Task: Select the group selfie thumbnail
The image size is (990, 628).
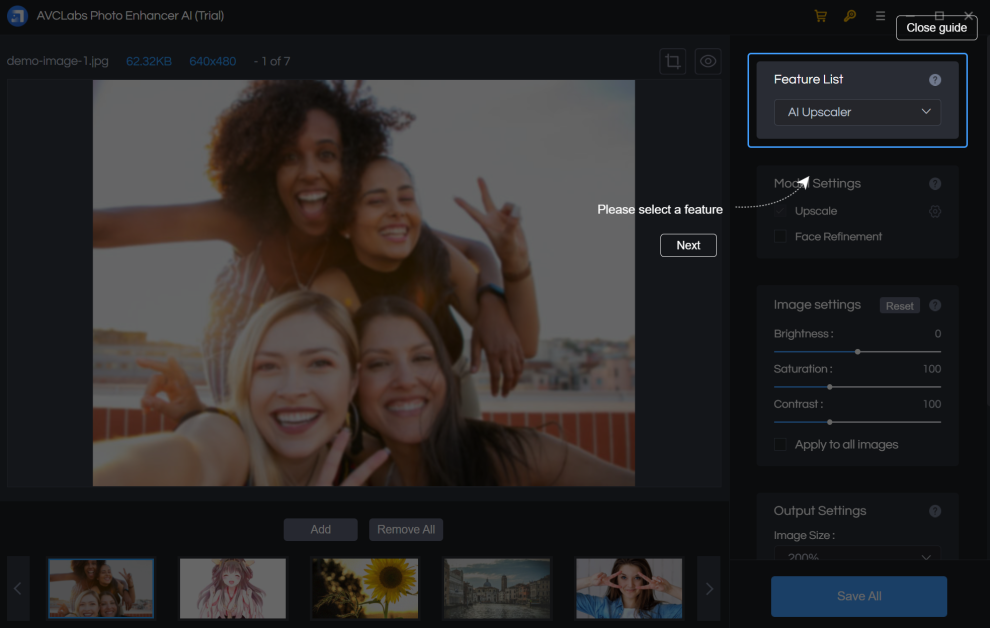Action: coord(101,589)
